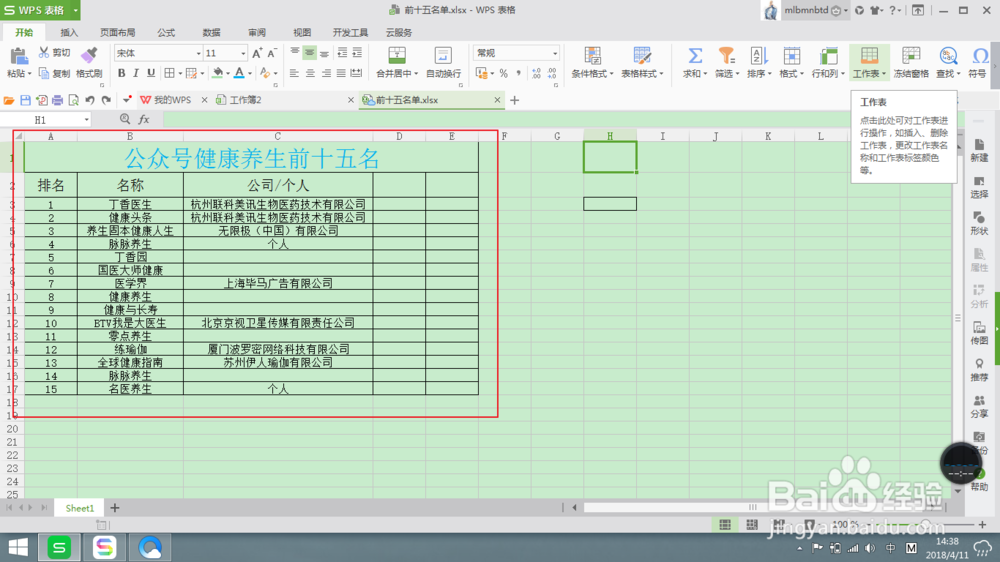Image resolution: width=1000 pixels, height=562 pixels.
Task: Open the borders dropdown arrow
Action: pos(180,74)
